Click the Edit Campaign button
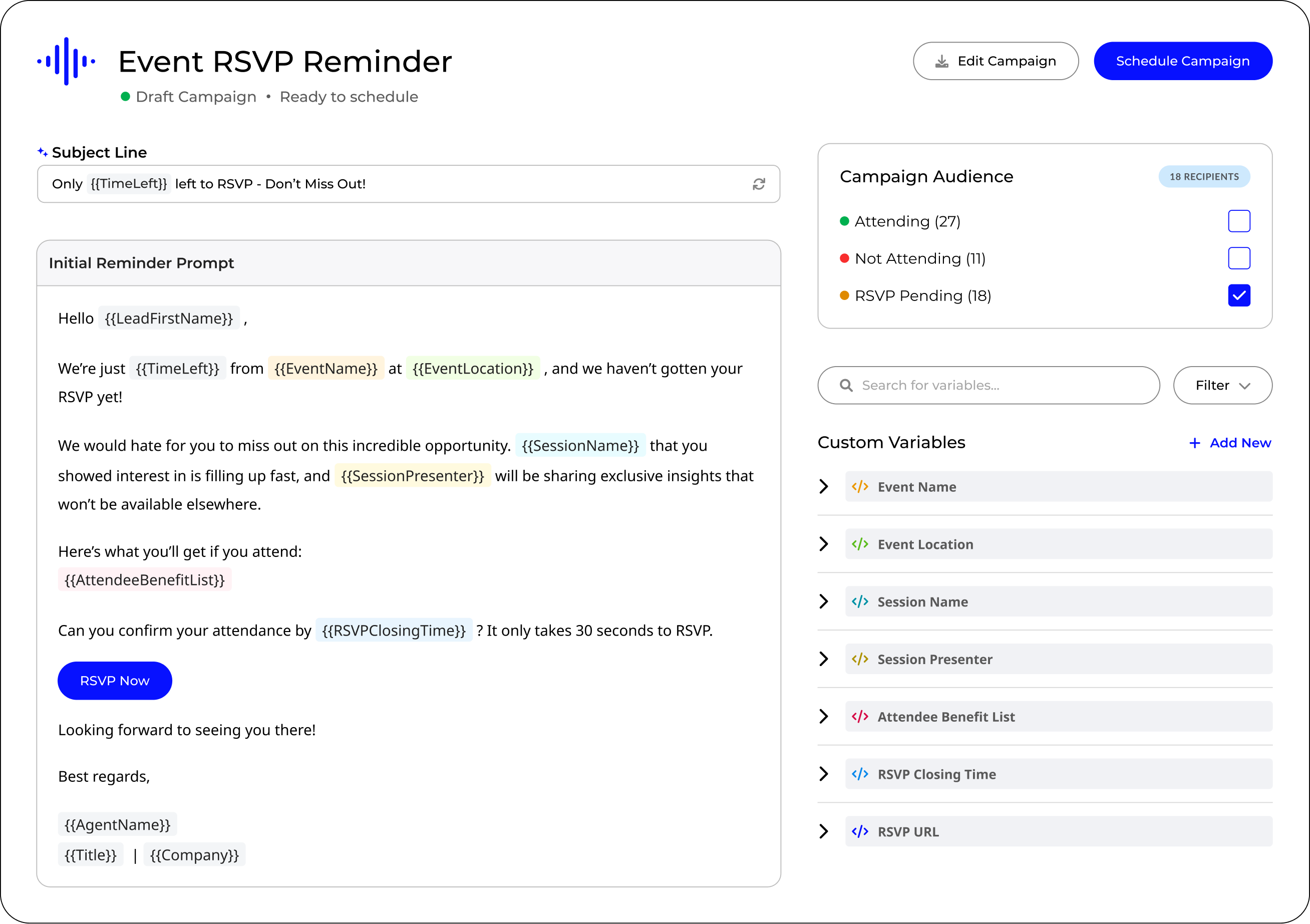Viewport: 1310px width, 924px height. pos(996,61)
